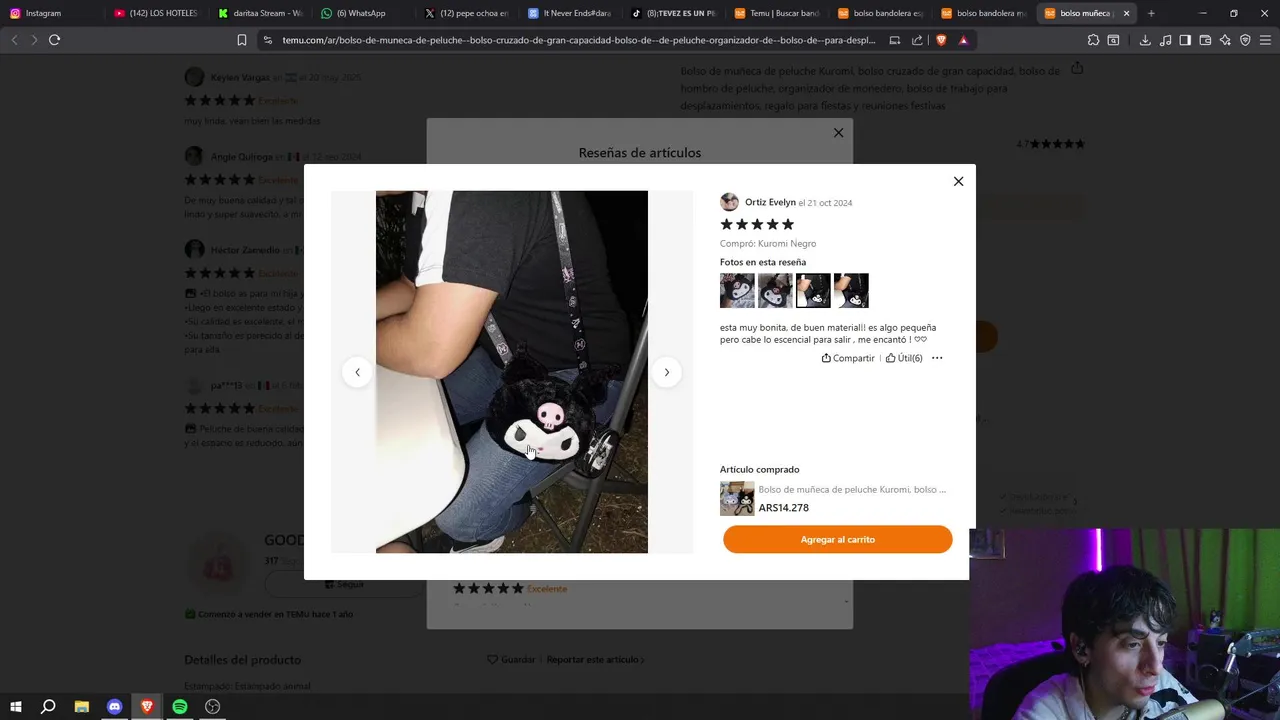Image resolution: width=1280 pixels, height=720 pixels.
Task: Switch to the daritaa Stream tab
Action: tap(259, 13)
